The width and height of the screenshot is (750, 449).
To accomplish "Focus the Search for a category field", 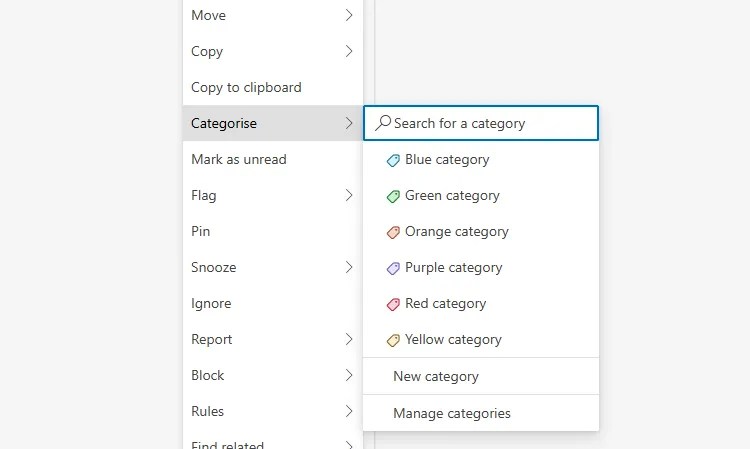I will 490,123.
